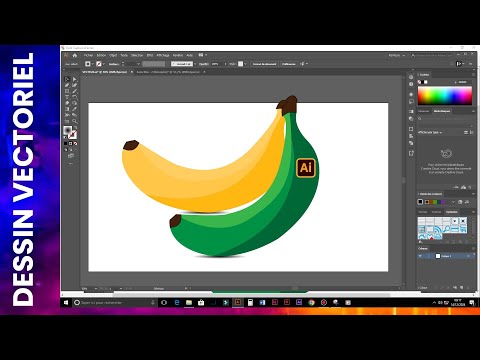
Task: Select the Rectangle shape tool
Action: [x=67, y=91]
